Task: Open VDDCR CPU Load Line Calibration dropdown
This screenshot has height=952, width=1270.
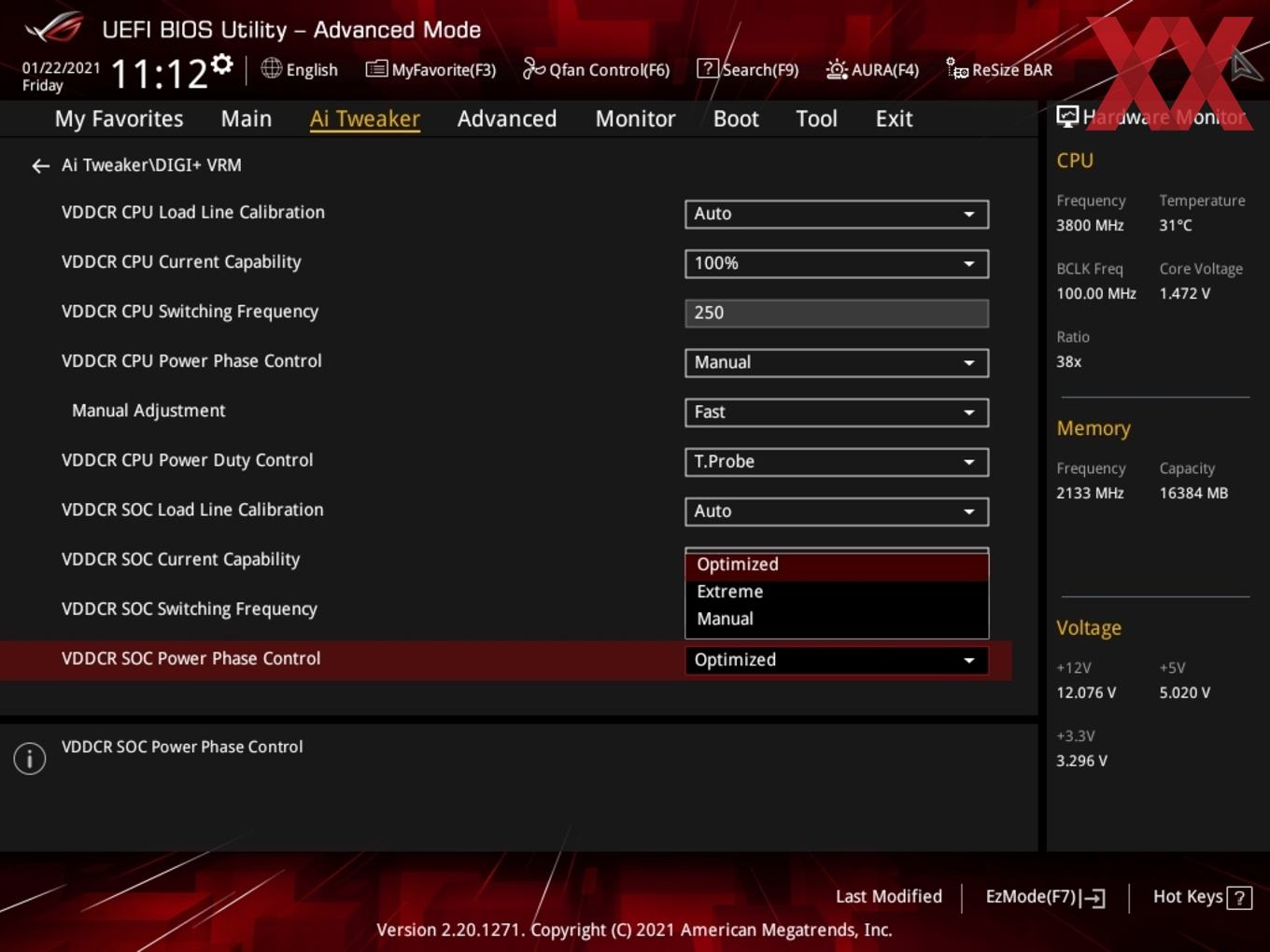Action: point(837,214)
